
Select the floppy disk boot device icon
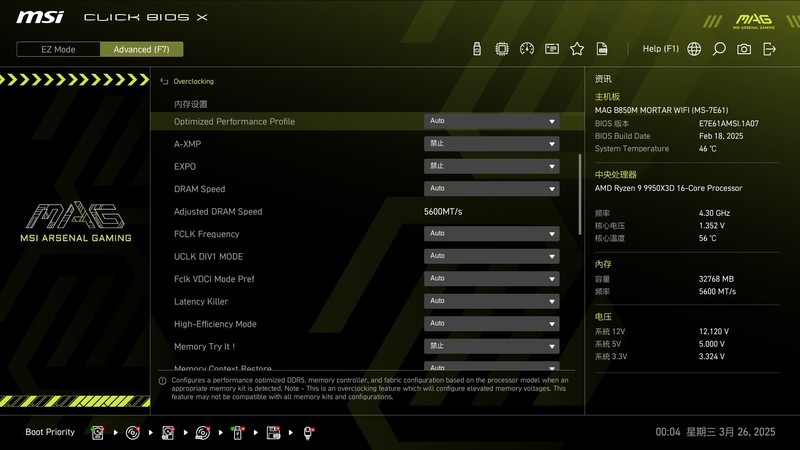click(x=273, y=433)
